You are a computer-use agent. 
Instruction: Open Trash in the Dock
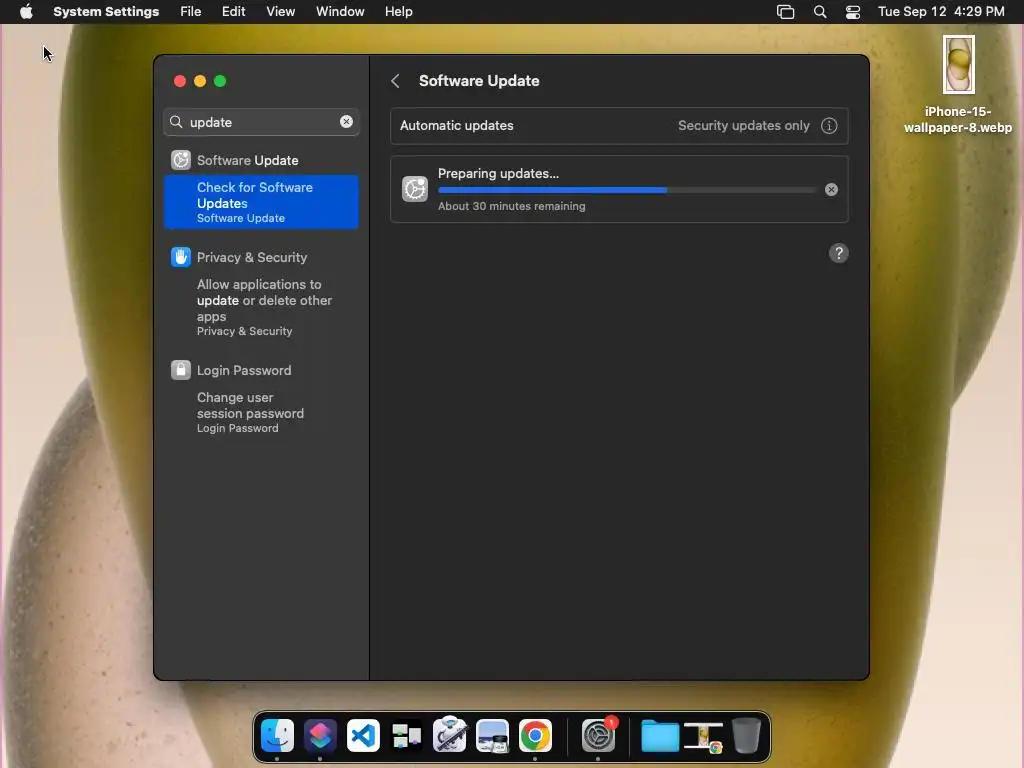[x=746, y=736]
